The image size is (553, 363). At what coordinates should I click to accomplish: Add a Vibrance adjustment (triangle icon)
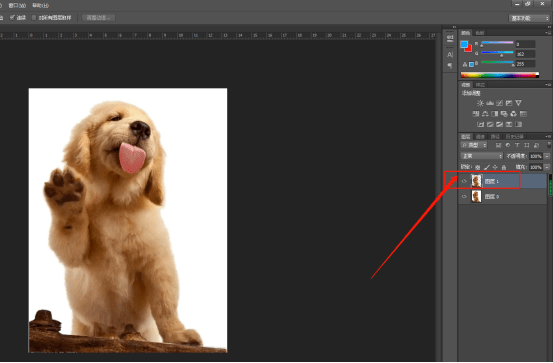[518, 103]
